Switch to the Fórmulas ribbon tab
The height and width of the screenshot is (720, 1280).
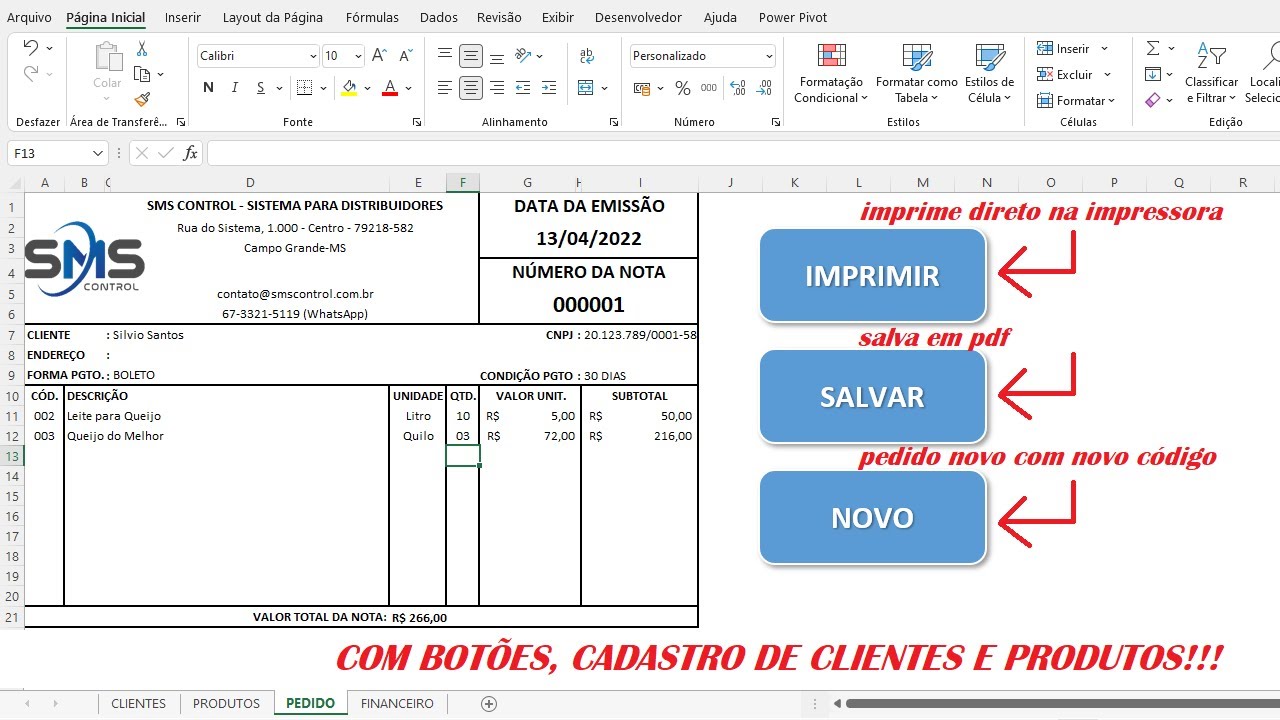pos(372,17)
